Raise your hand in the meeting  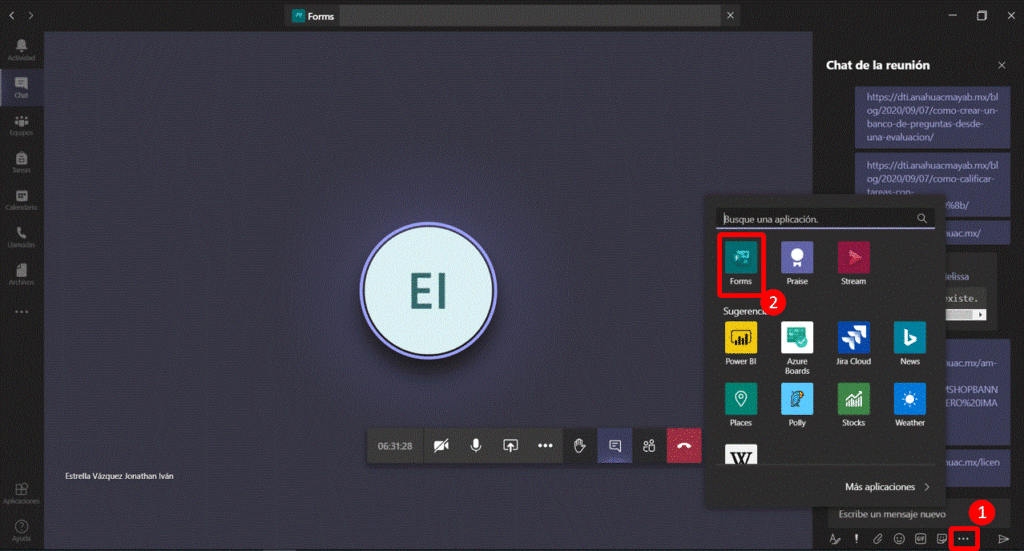point(579,445)
